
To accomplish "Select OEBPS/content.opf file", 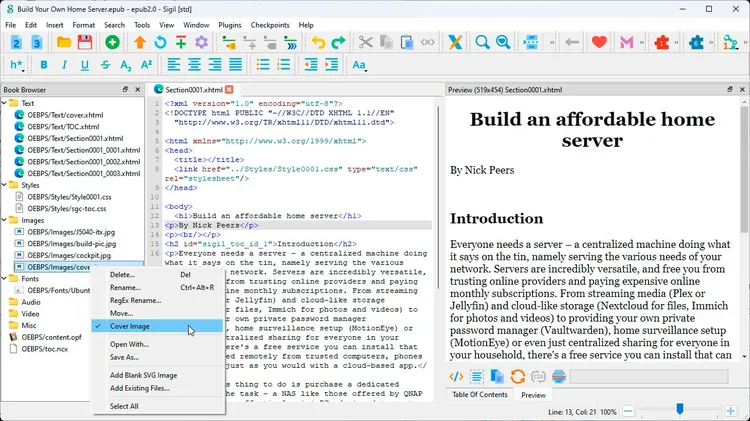I will (51, 337).
